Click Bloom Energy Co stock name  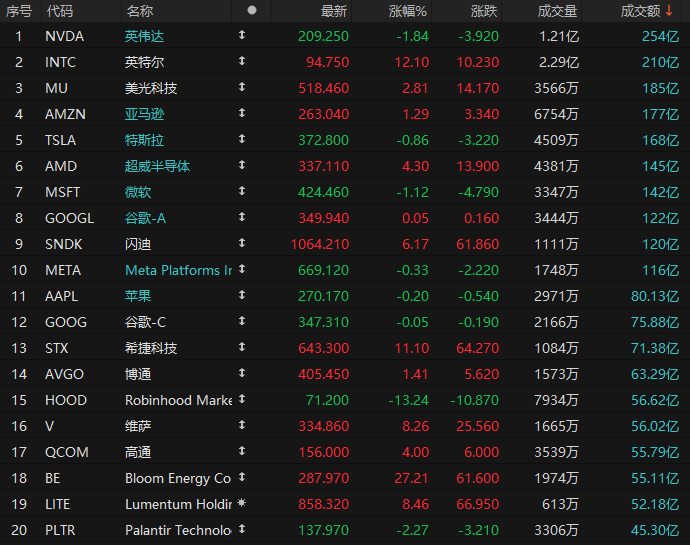click(178, 478)
